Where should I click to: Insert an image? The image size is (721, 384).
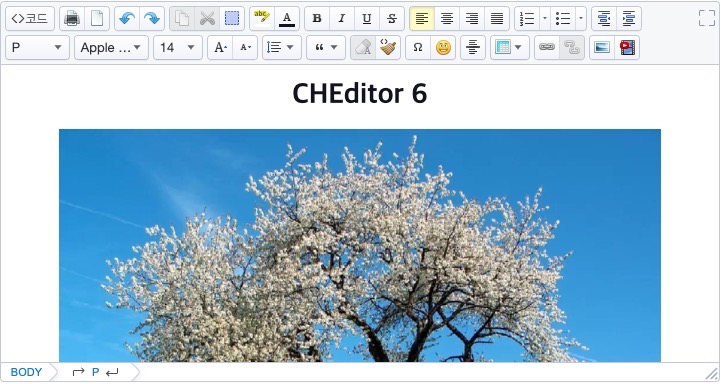(x=602, y=47)
